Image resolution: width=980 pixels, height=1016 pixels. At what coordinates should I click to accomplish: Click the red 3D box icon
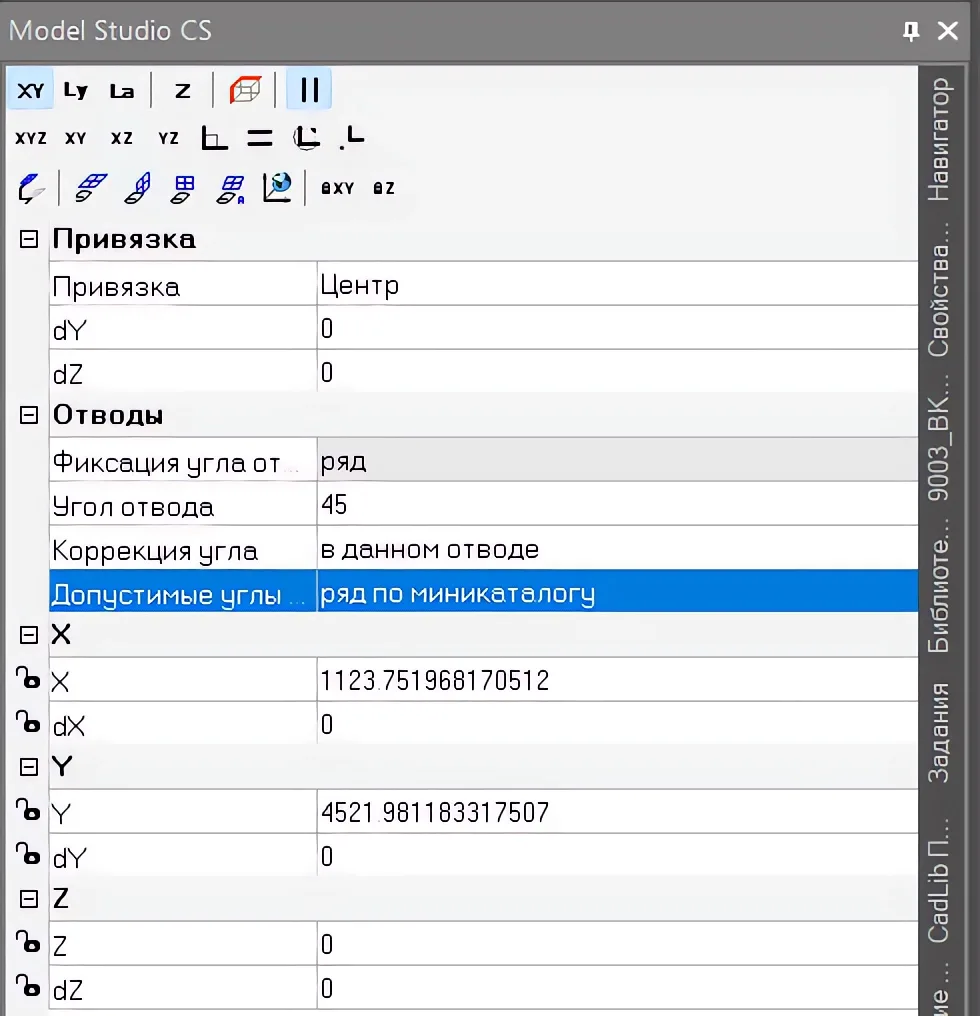coord(244,90)
